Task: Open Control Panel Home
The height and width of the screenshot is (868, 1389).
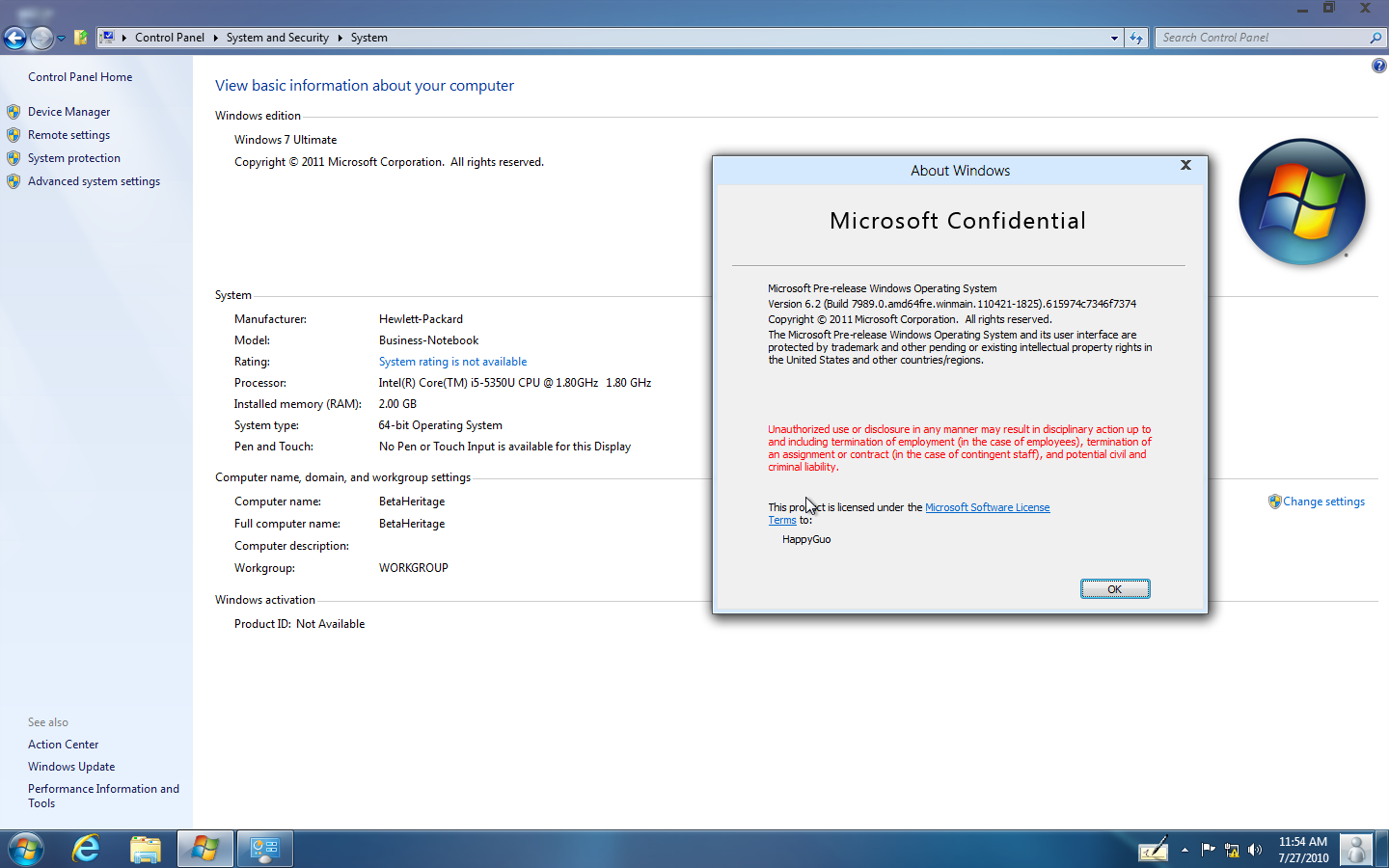Action: tap(80, 77)
